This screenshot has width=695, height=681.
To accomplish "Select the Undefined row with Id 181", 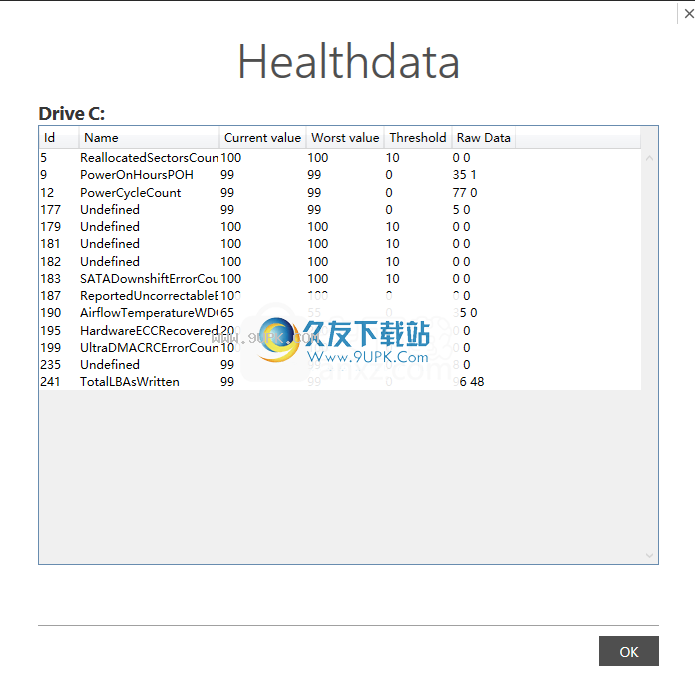I will [x=340, y=243].
